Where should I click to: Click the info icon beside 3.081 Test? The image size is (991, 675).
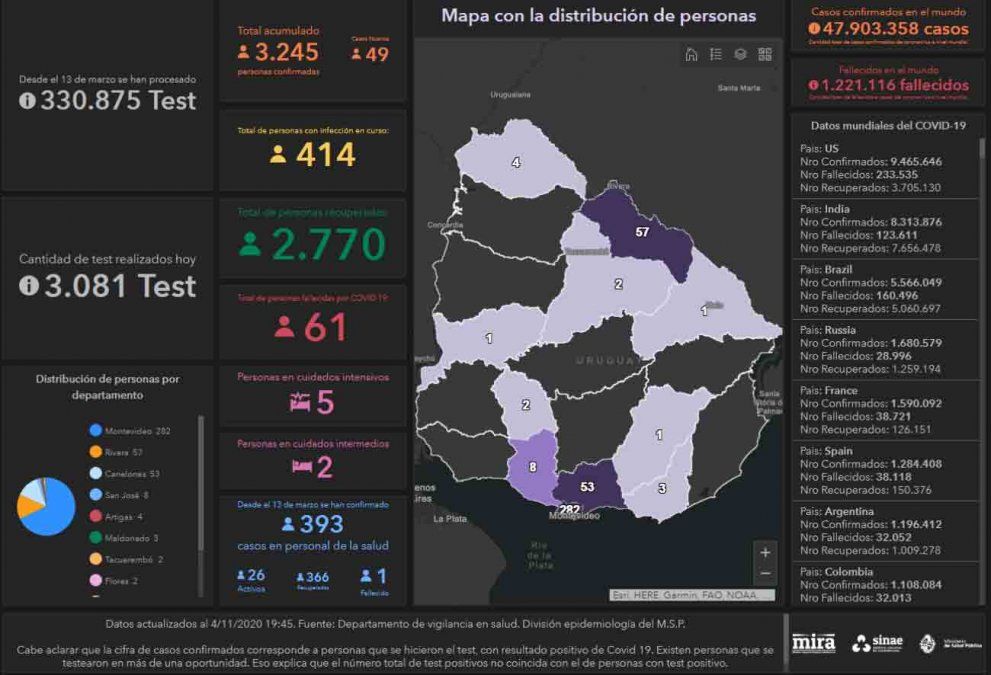(x=28, y=286)
